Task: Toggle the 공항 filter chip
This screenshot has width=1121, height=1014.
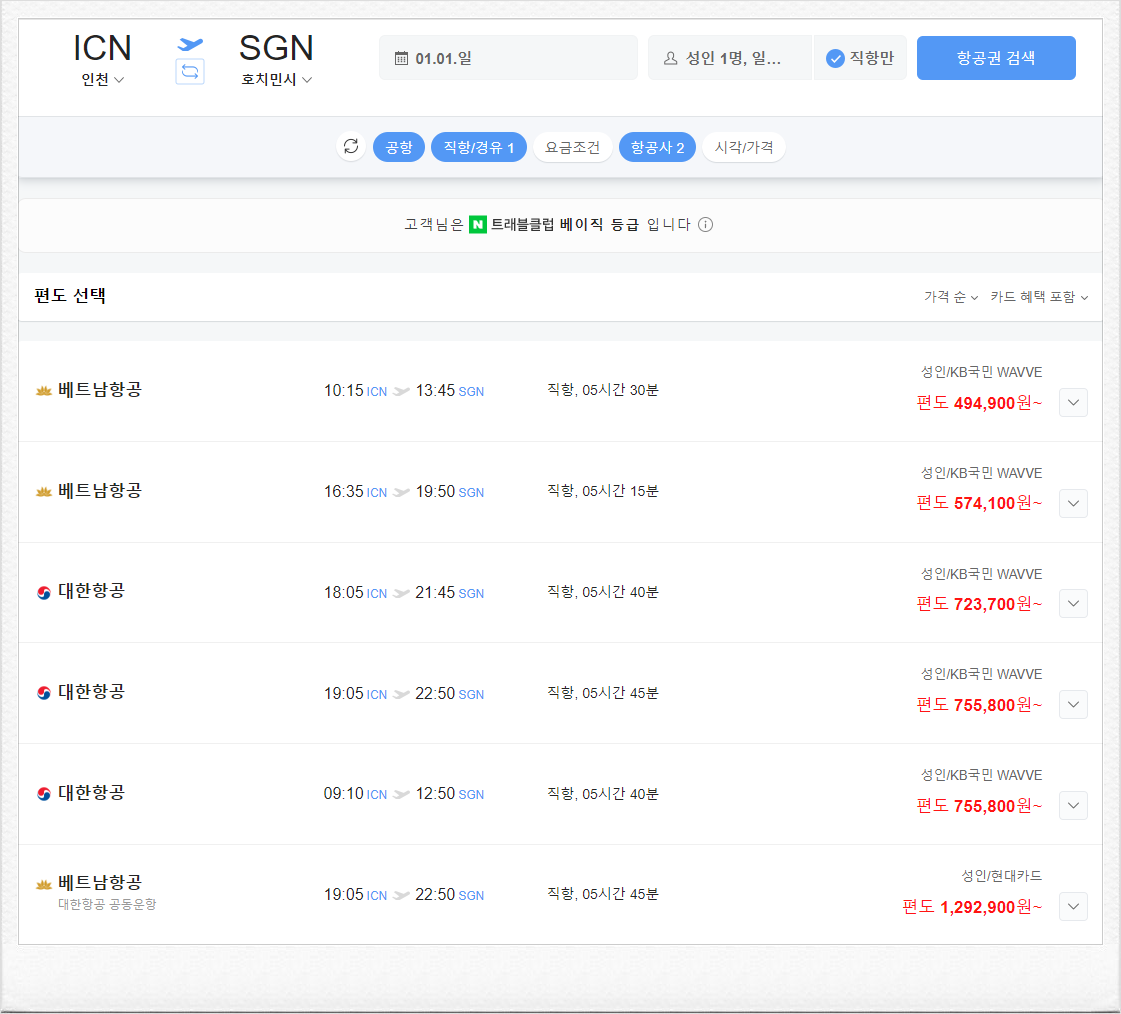Action: coord(399,147)
